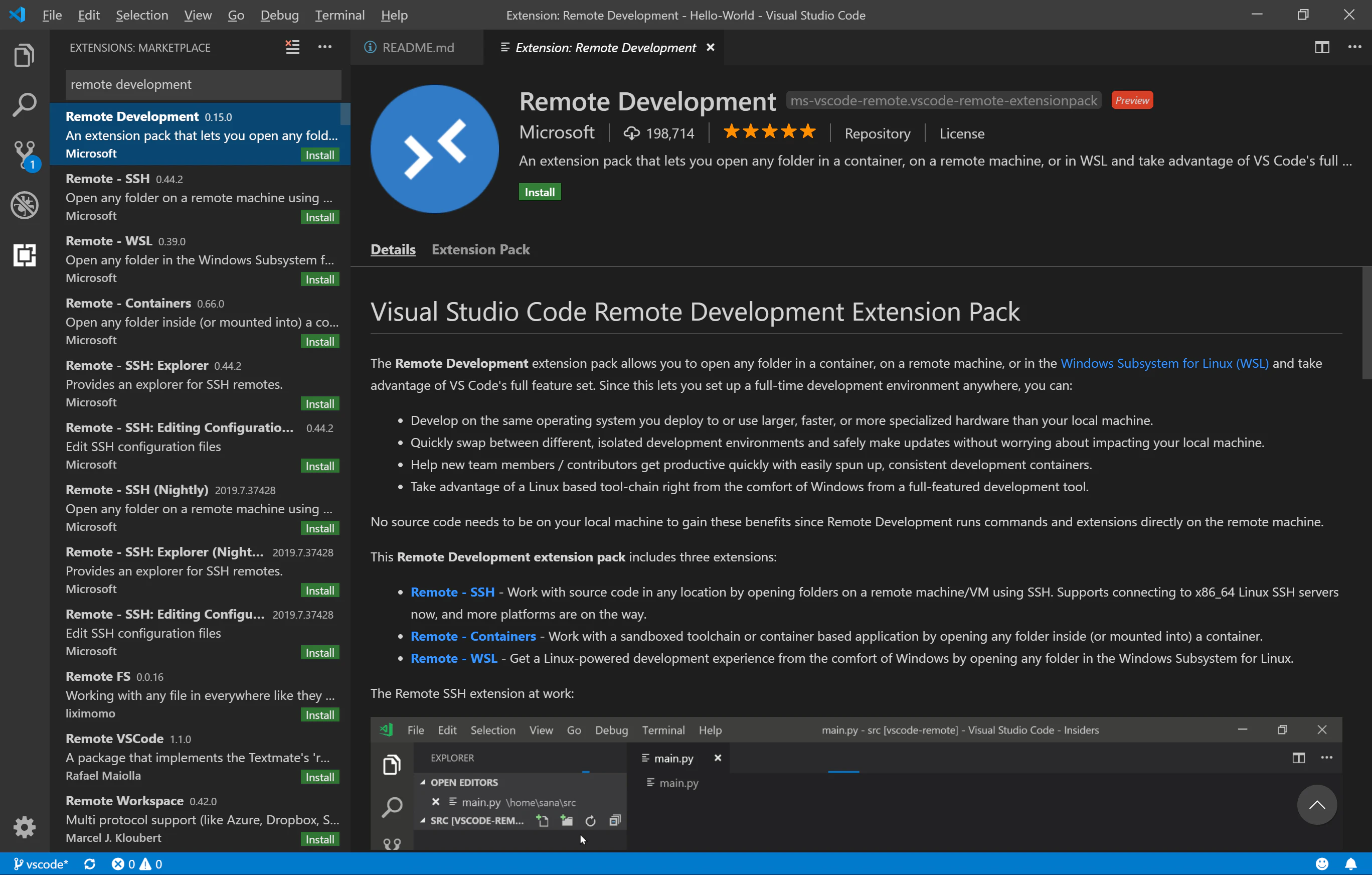The height and width of the screenshot is (875, 1372).
Task: Open Source Control view with badge
Action: point(25,156)
